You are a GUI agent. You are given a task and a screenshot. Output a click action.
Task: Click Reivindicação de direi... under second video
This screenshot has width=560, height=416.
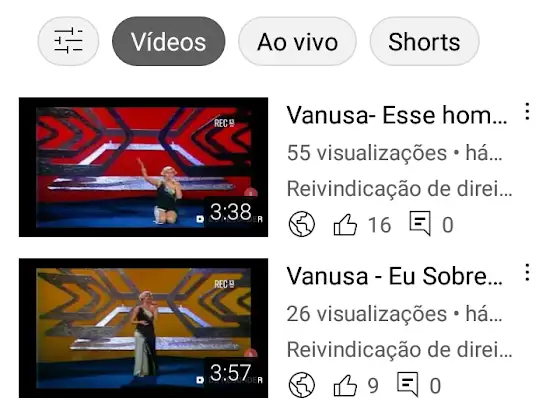400,349
